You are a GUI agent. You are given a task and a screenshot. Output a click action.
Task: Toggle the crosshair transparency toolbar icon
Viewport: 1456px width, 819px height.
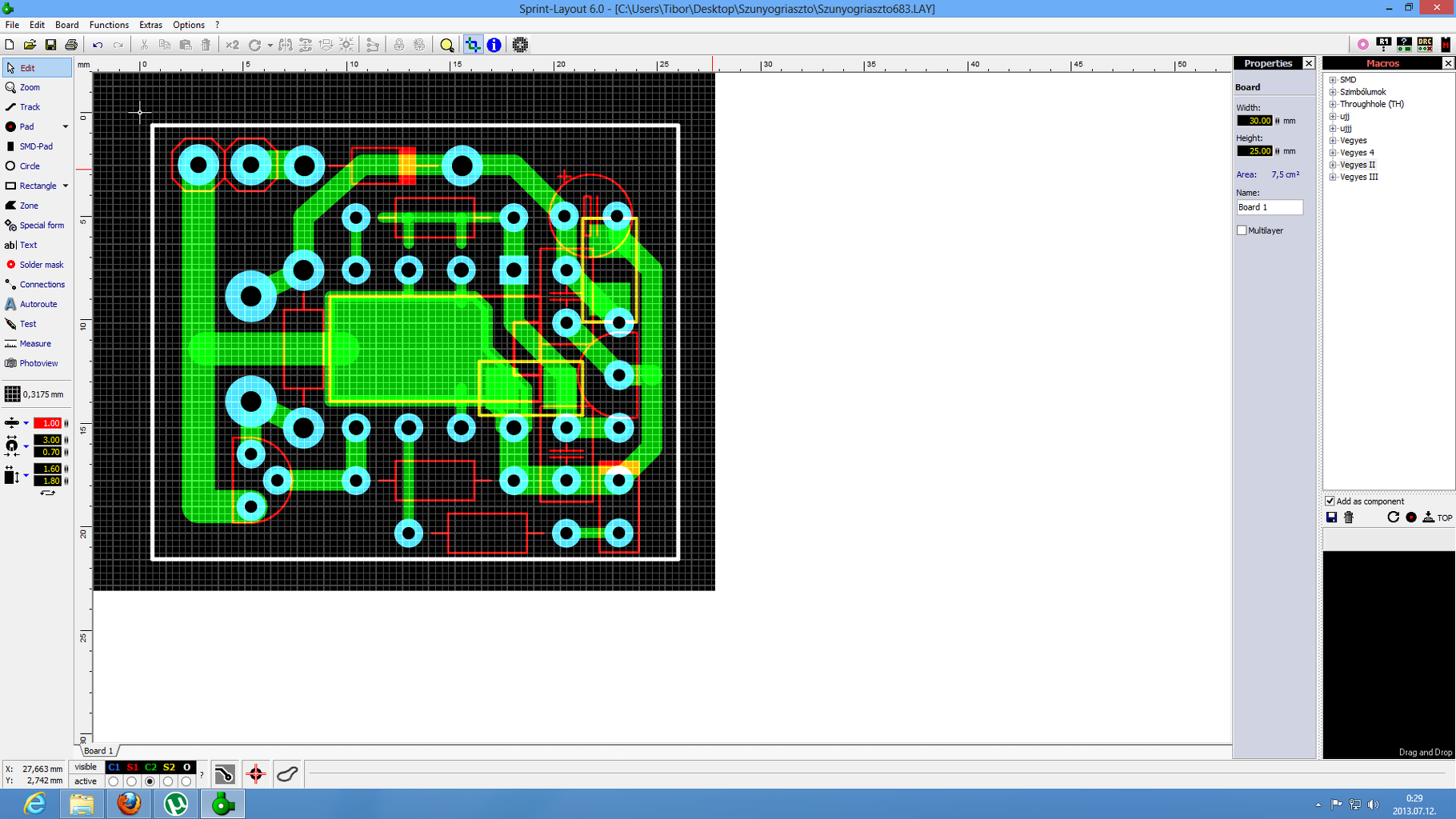coord(473,45)
